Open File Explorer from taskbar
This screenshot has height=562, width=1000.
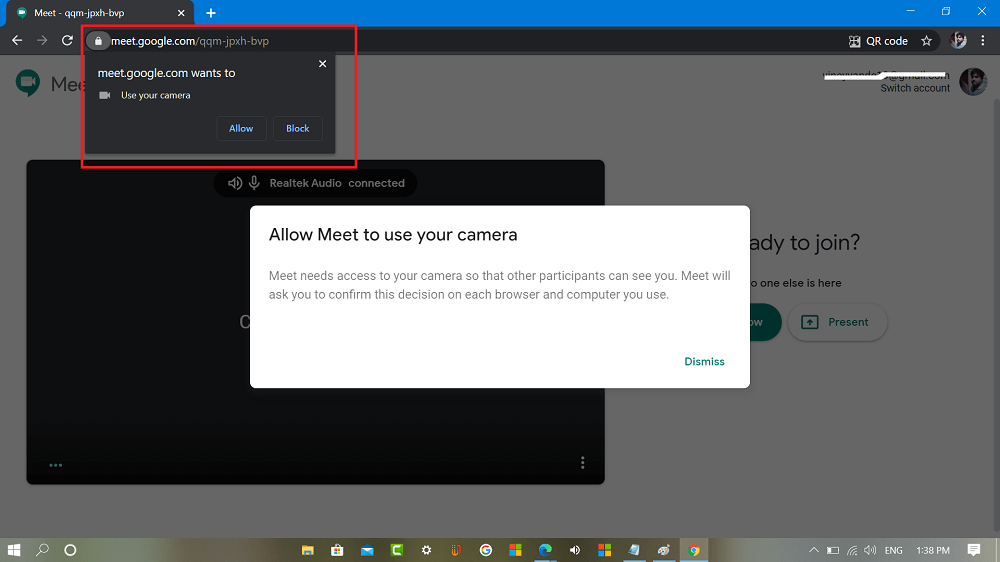[x=307, y=550]
